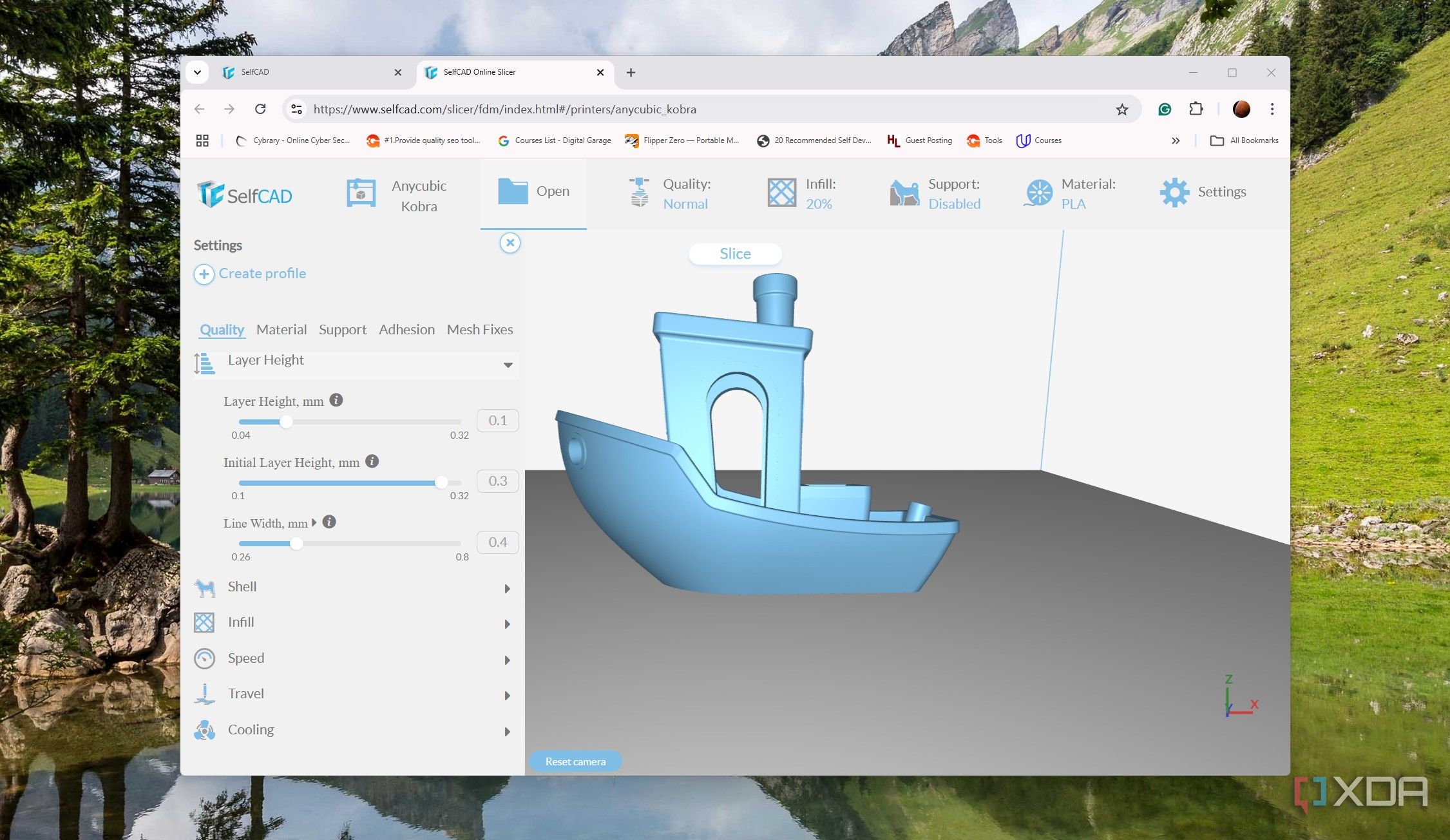
Task: Click the Line Width slider handle
Action: 296,543
